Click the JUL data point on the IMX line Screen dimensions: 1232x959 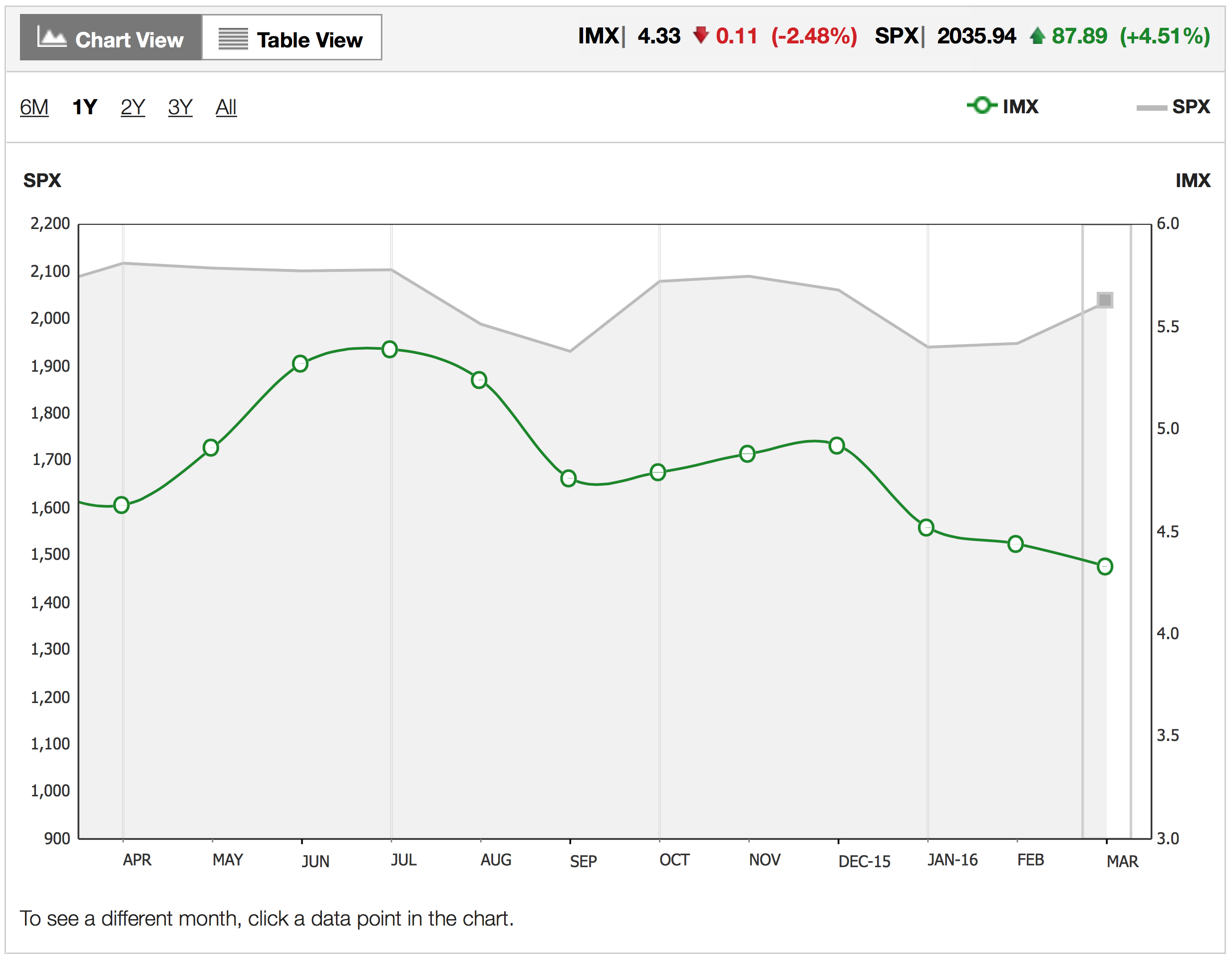[389, 348]
